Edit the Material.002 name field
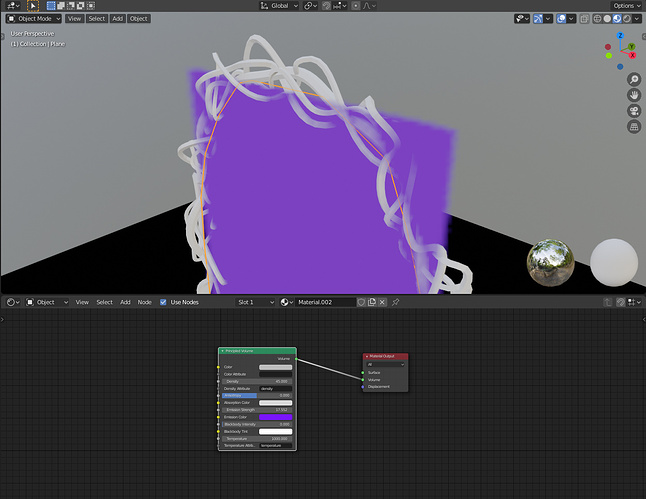This screenshot has height=499, width=646. click(325, 302)
